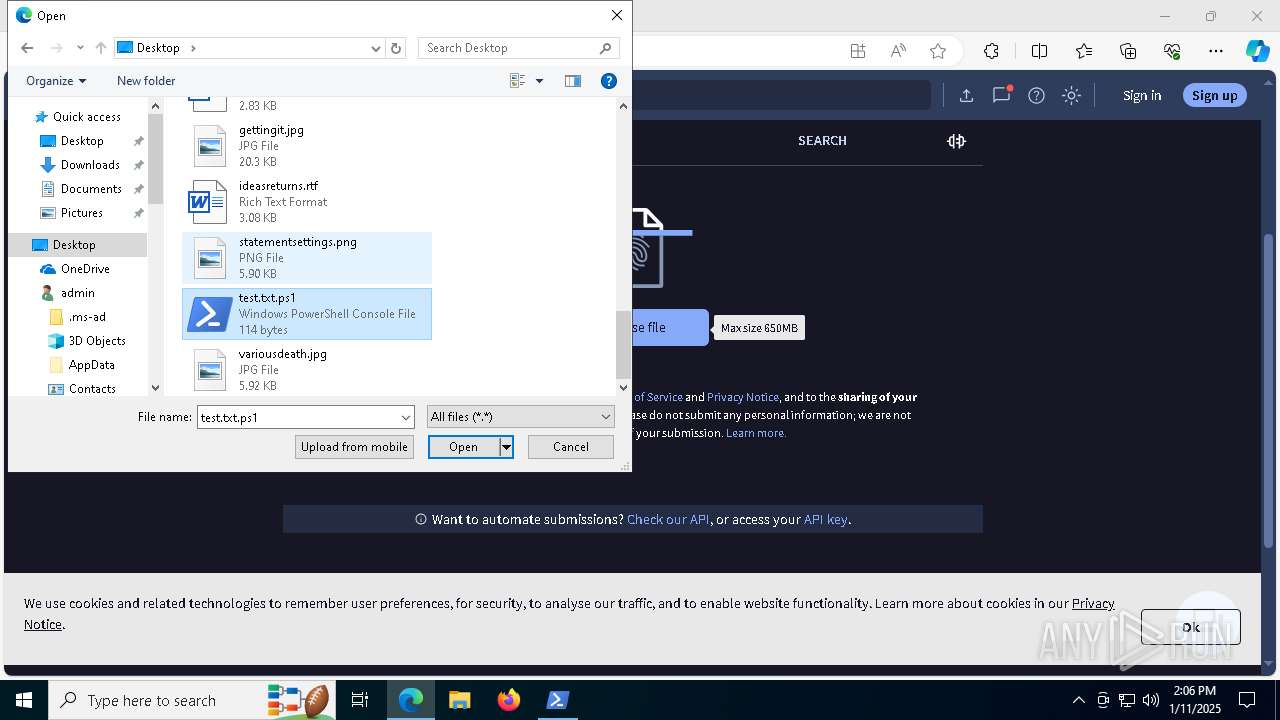Open the Privacy Notice link in terms text

tap(743, 397)
